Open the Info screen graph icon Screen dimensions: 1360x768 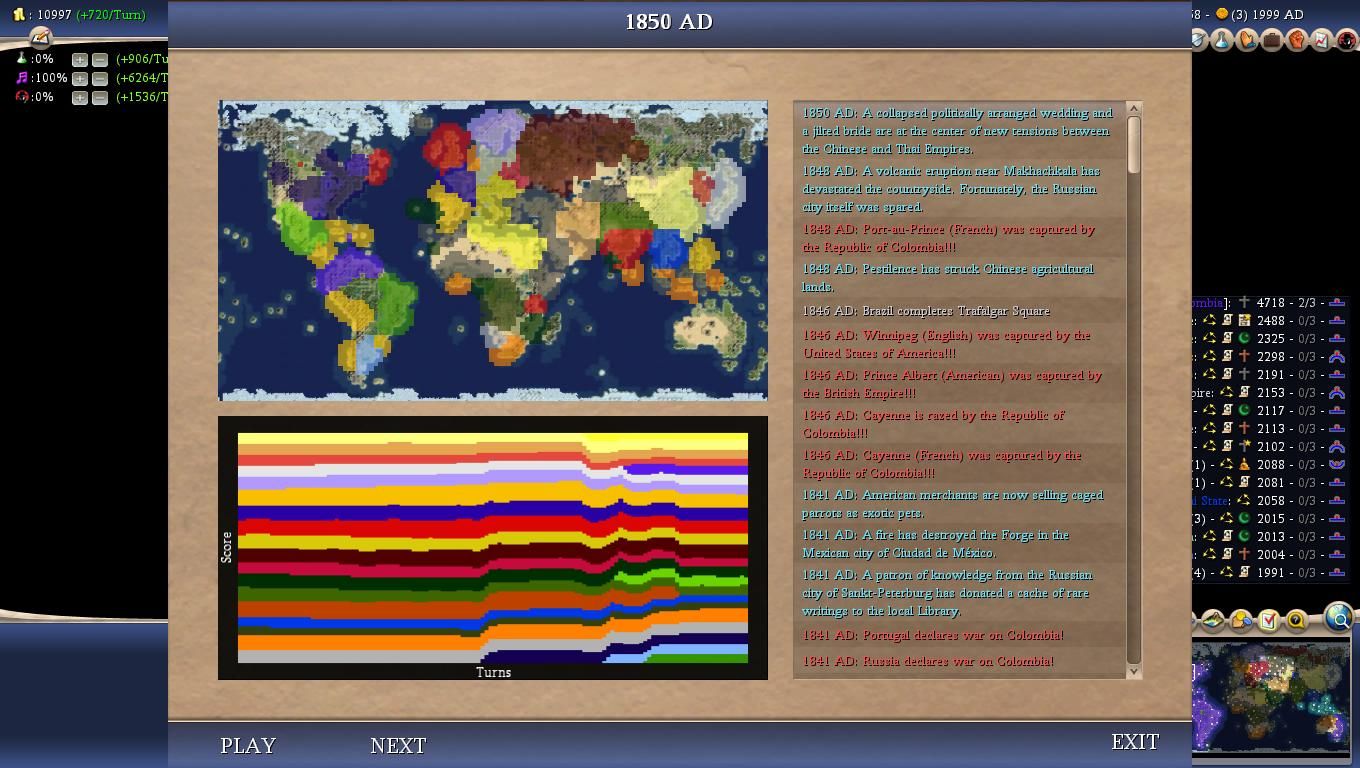(1322, 40)
